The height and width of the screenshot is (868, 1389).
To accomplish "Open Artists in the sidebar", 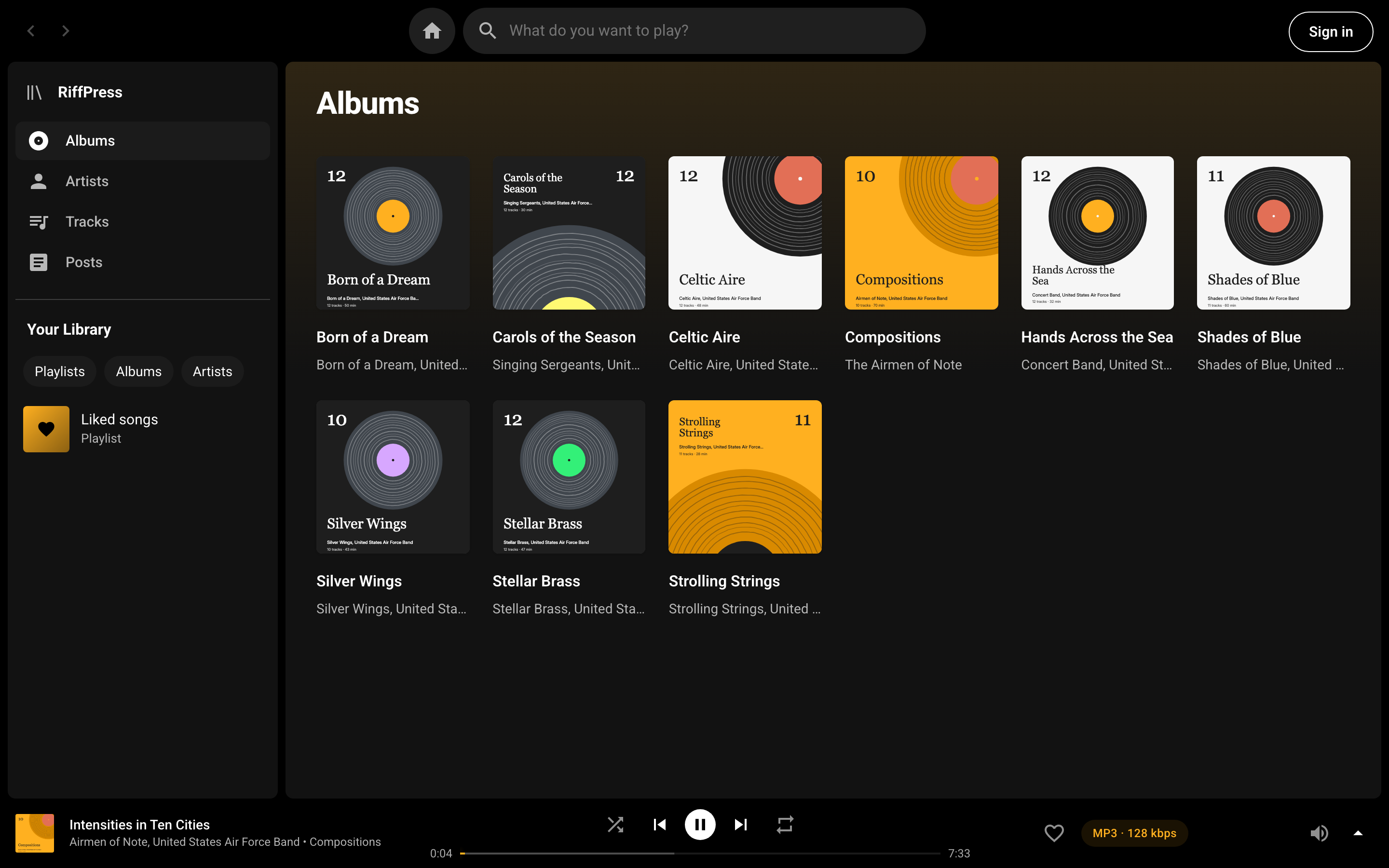I will pyautogui.click(x=142, y=181).
